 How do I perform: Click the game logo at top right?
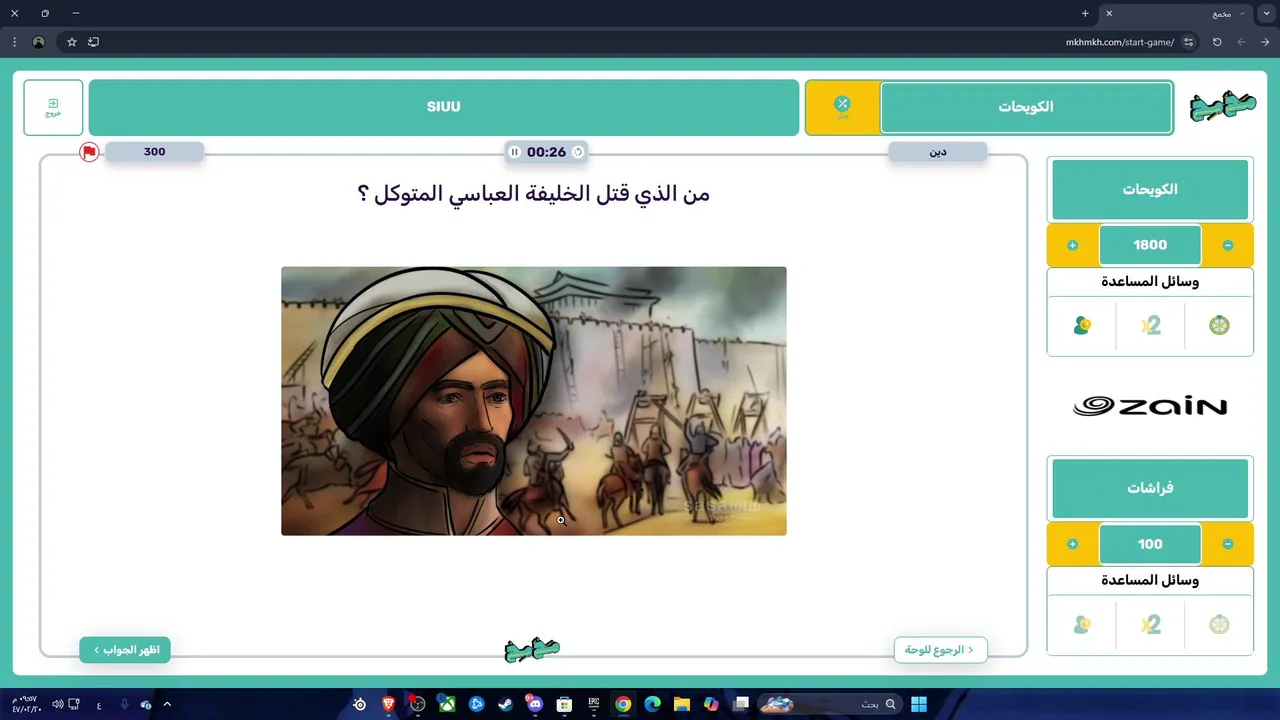point(1221,107)
